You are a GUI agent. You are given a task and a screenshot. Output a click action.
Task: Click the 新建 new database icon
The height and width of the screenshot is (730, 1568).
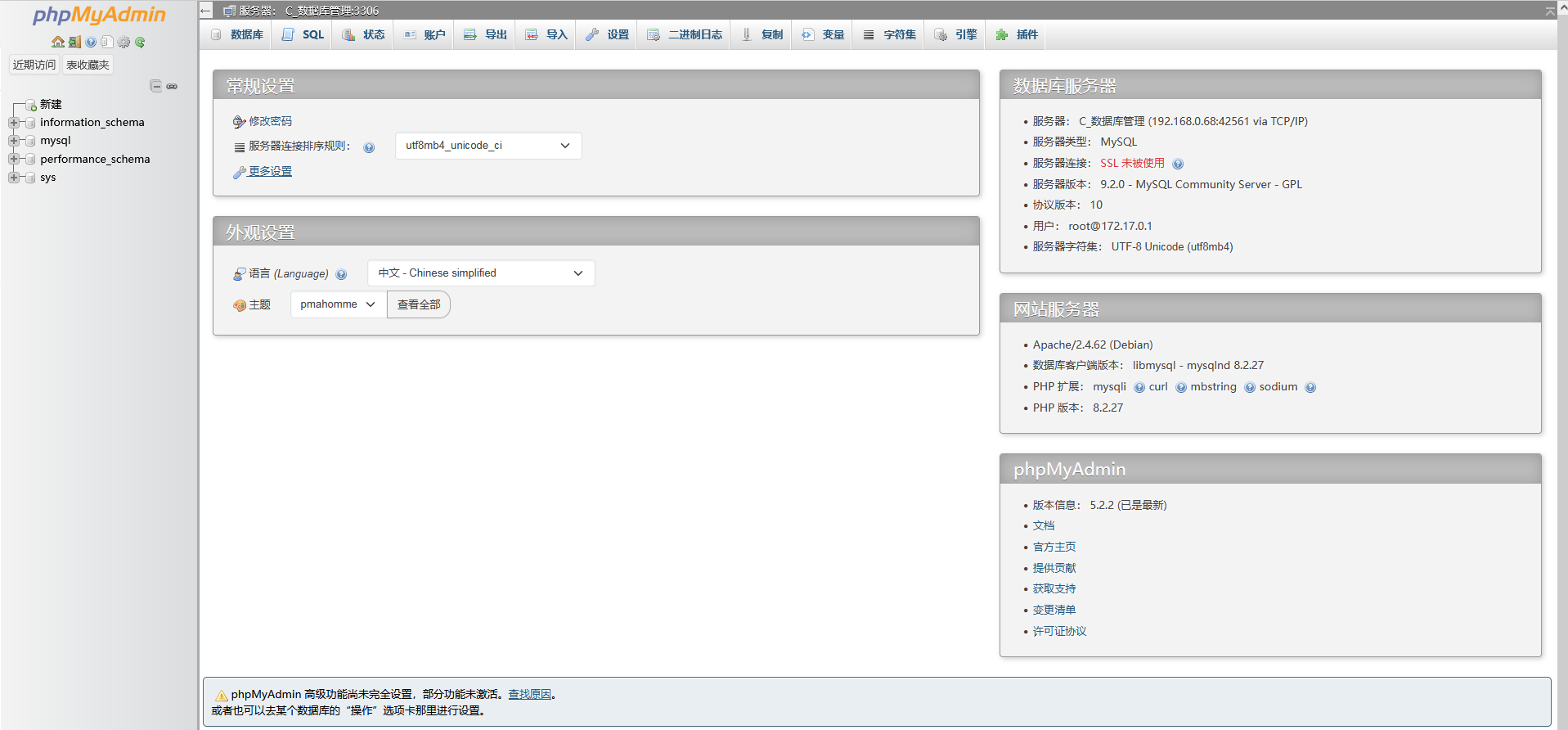point(30,105)
